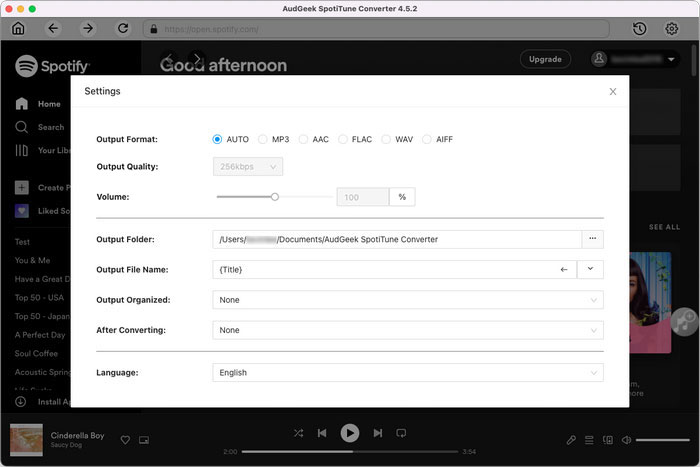Screen dimensions: 700x467
Task: Click the song progress bar
Action: 350,452
